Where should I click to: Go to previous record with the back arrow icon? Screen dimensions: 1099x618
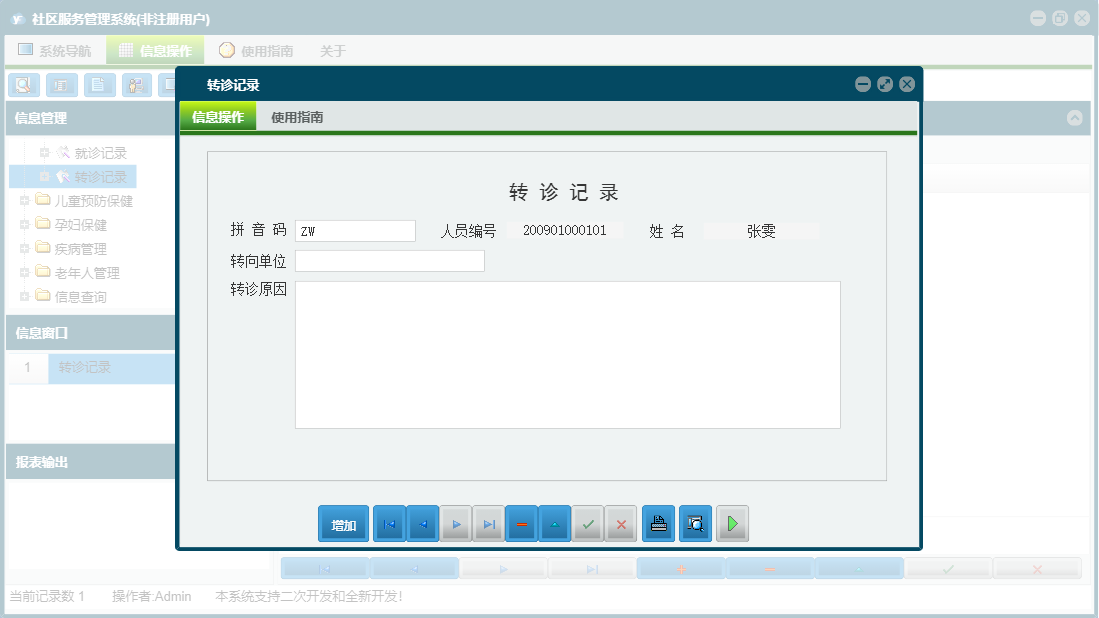point(422,523)
